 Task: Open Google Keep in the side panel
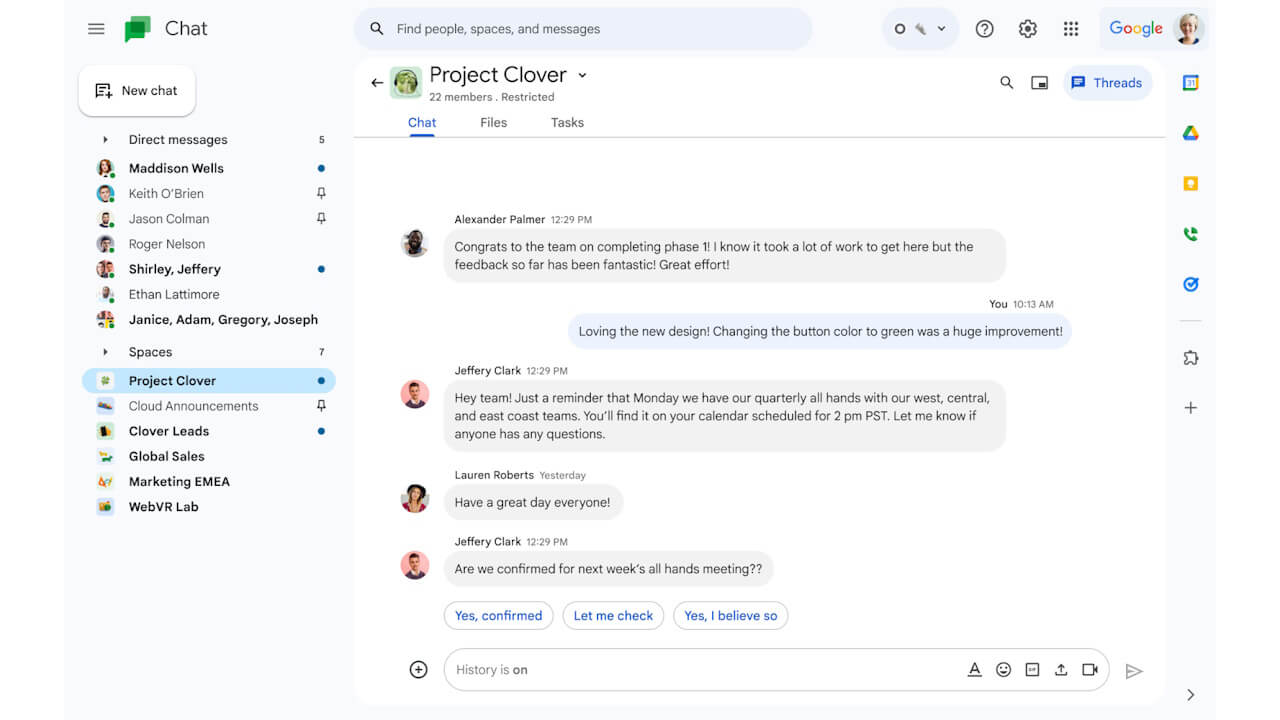click(x=1190, y=183)
